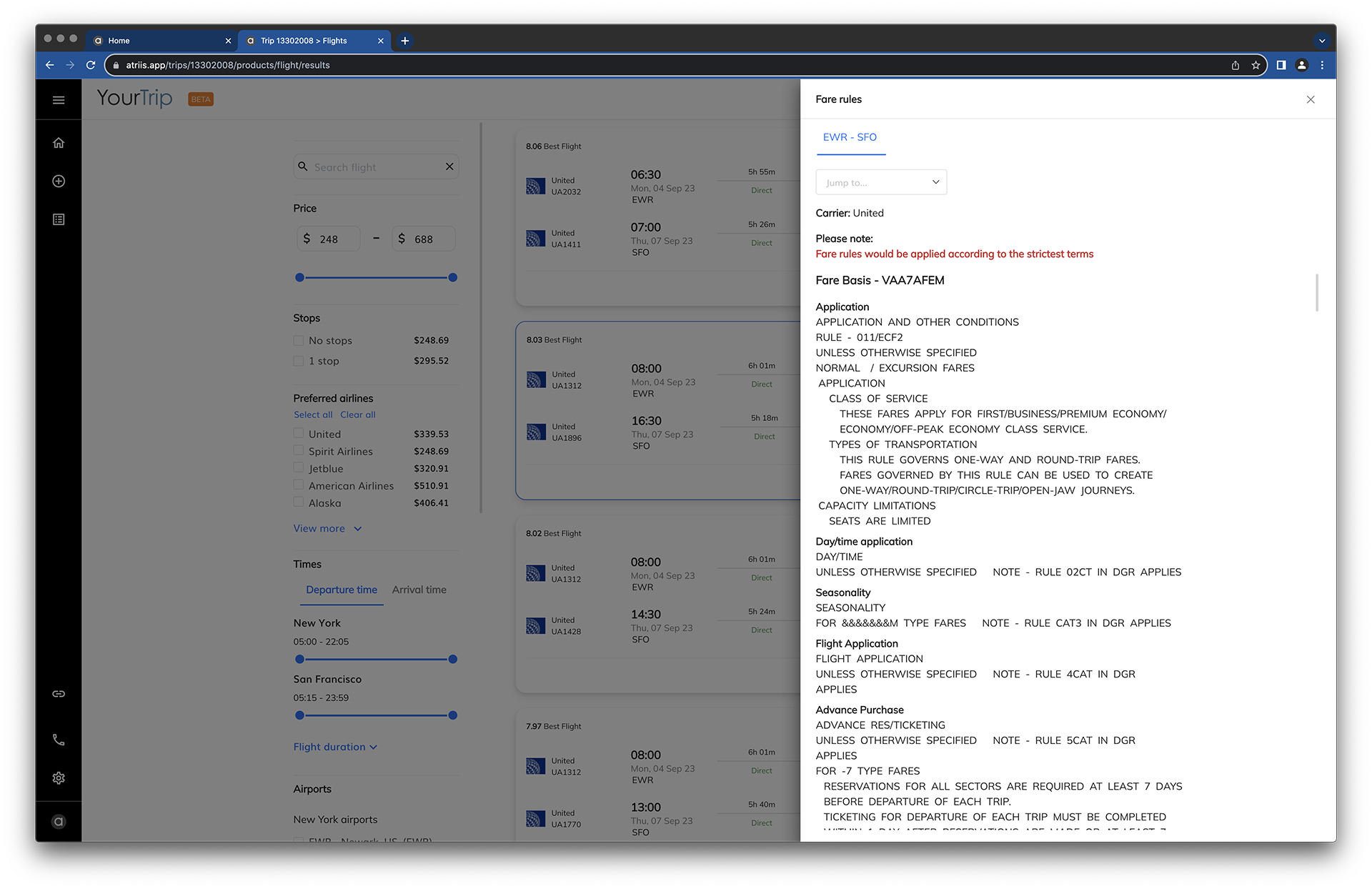Viewport: 1372px width, 889px height.
Task: Click New York departure slider right handle
Action: pos(452,659)
